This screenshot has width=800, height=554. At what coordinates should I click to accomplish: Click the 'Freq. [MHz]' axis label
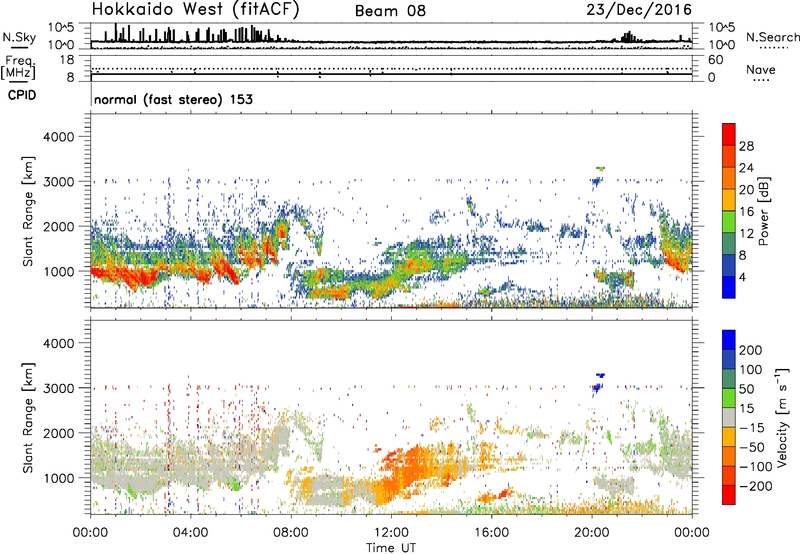(19, 68)
